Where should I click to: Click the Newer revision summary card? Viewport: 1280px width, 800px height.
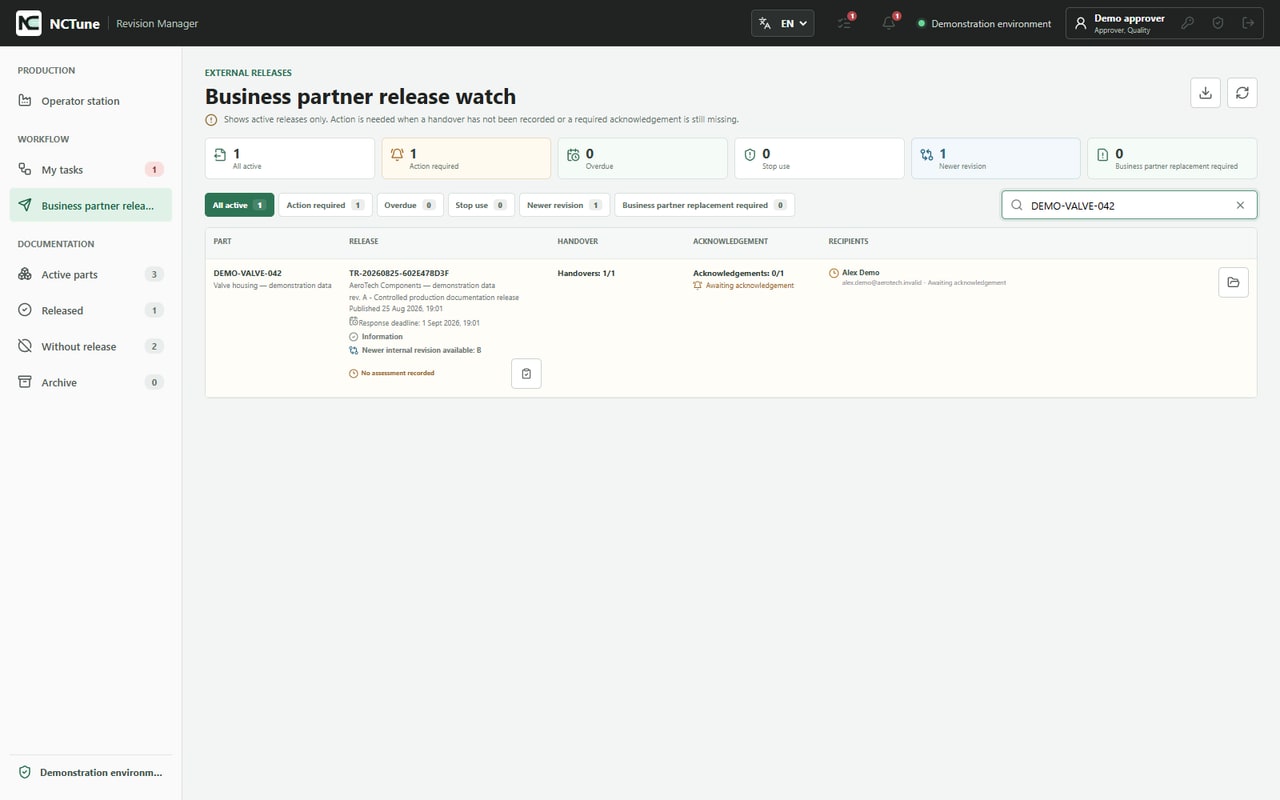click(996, 158)
